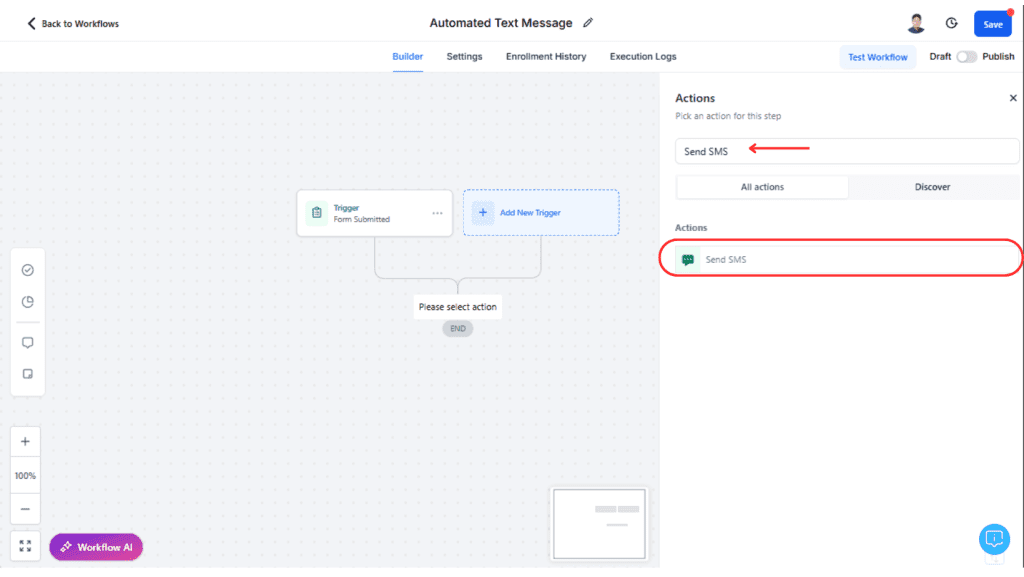Select the checkmark goals icon in left sidebar
Image resolution: width=1024 pixels, height=577 pixels.
click(27, 270)
